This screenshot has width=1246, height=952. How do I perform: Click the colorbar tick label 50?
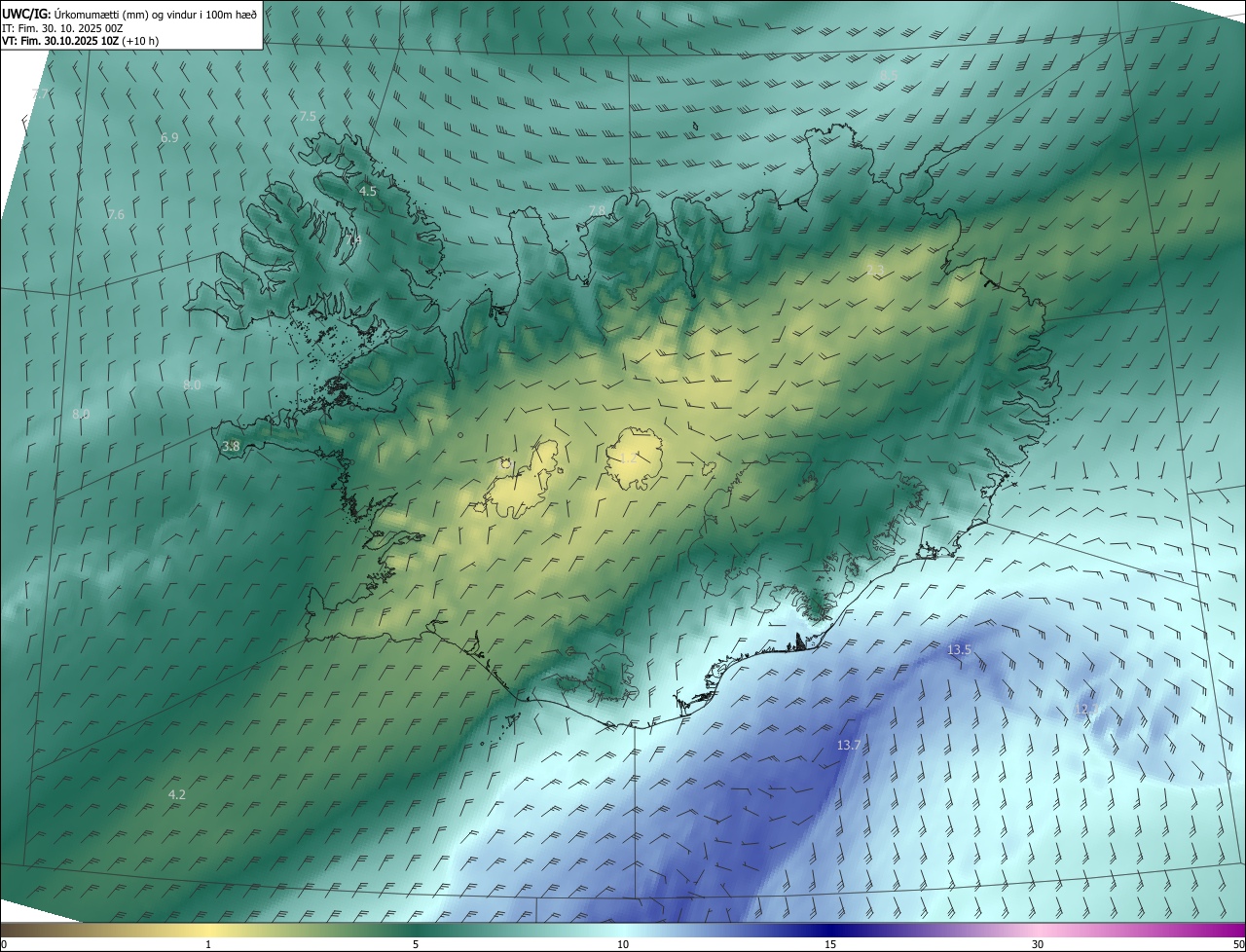click(1237, 944)
